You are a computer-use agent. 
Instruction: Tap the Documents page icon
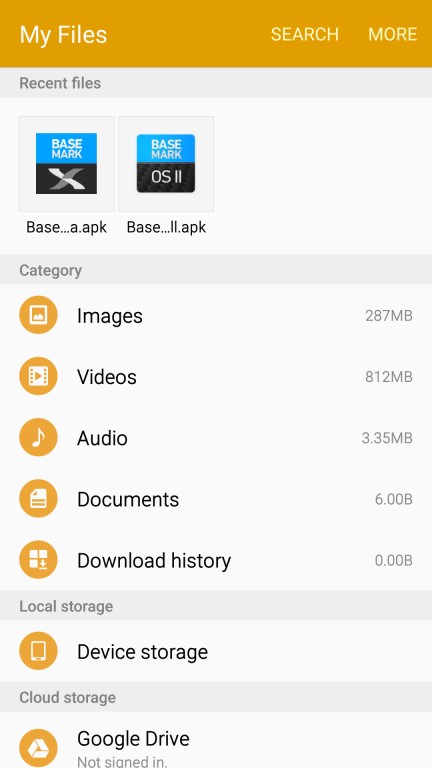click(38, 499)
